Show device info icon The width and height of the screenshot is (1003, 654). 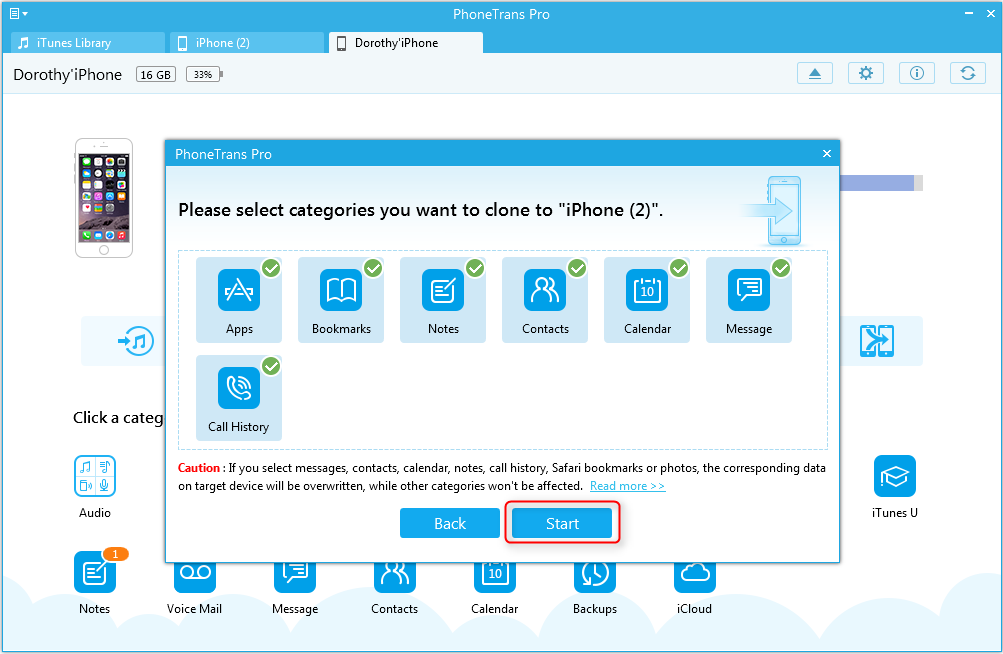(x=916, y=74)
